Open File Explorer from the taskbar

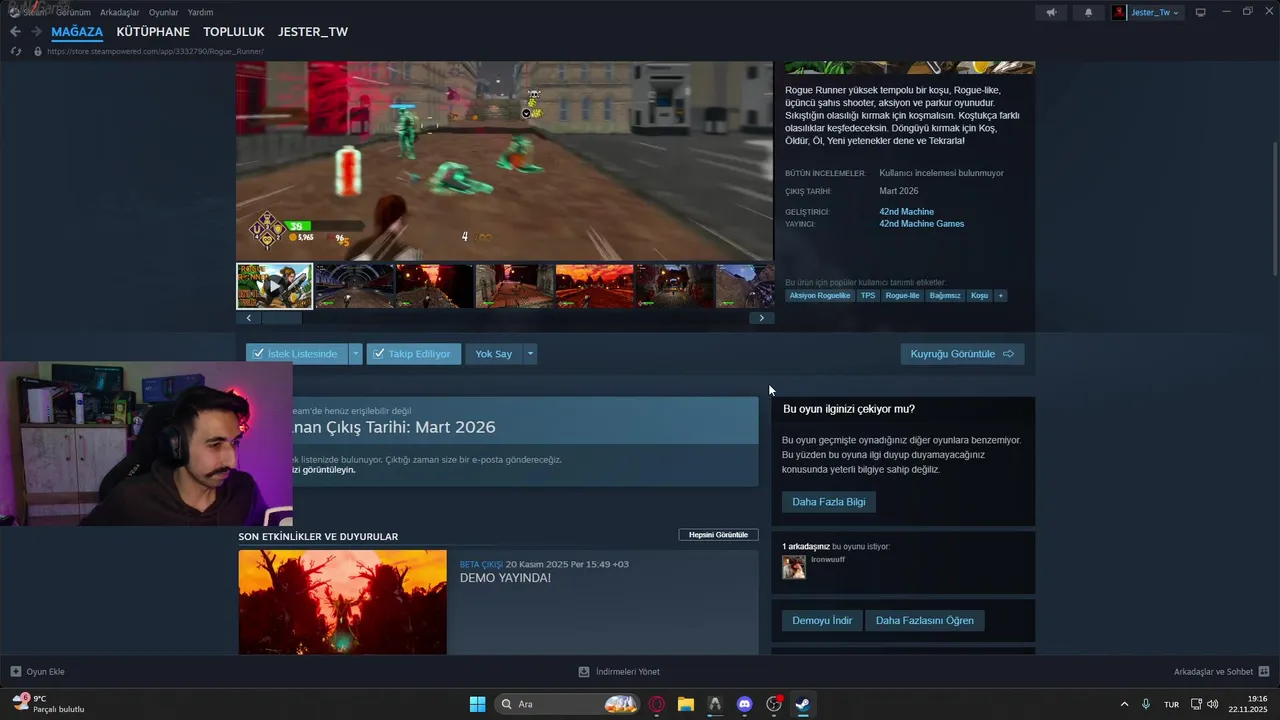686,704
